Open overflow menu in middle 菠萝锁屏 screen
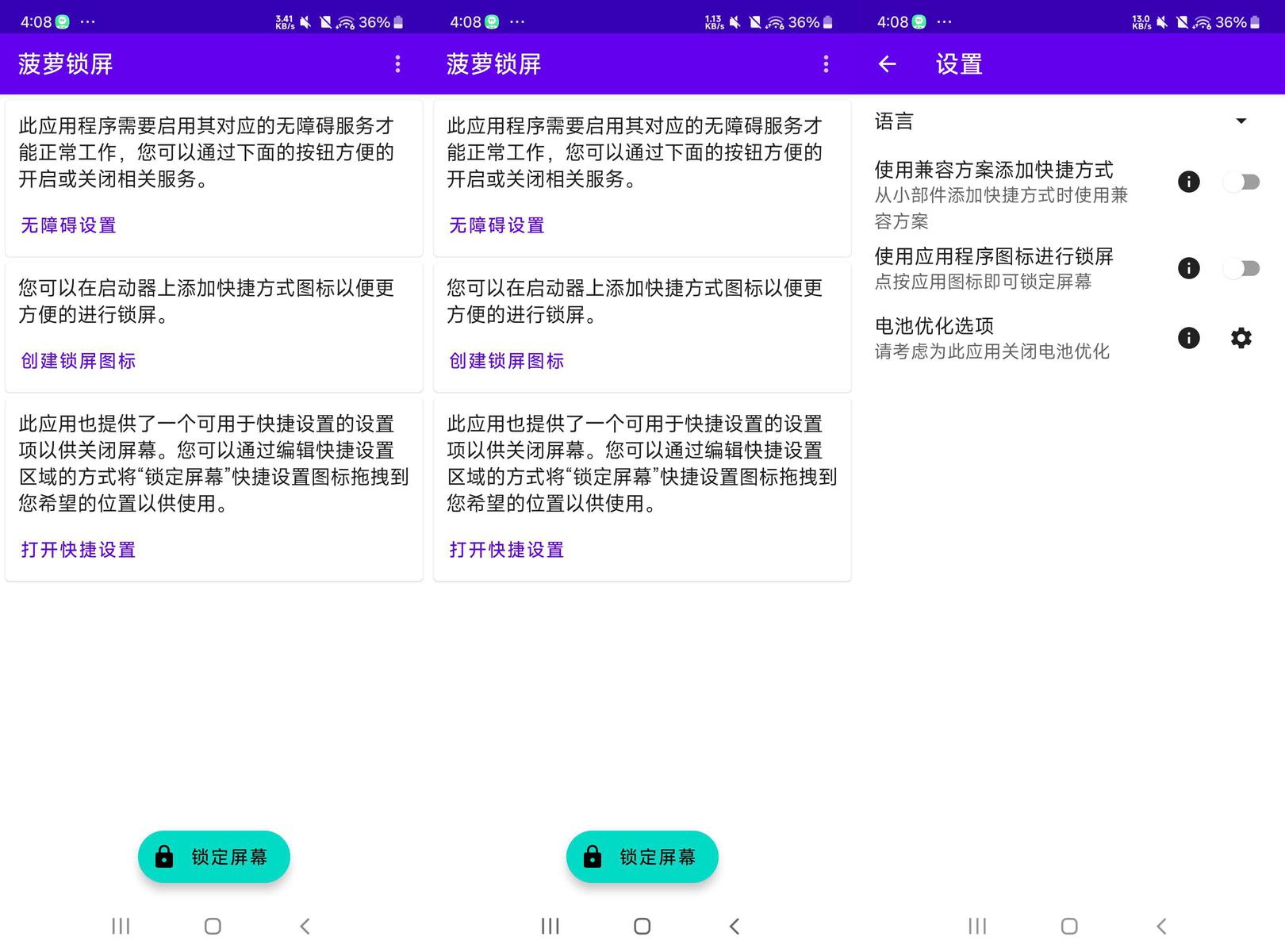This screenshot has height=952, width=1285. tap(826, 64)
